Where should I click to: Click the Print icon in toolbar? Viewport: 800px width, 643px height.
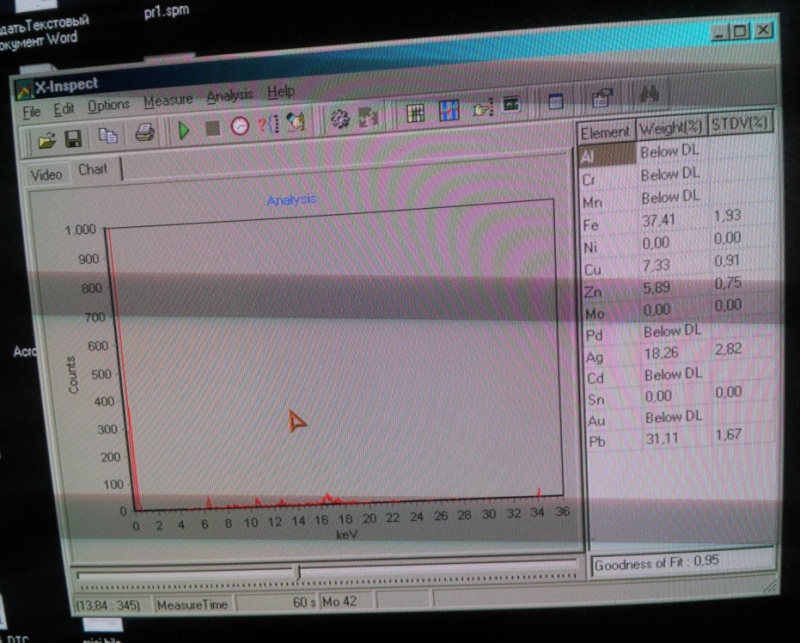tap(144, 132)
